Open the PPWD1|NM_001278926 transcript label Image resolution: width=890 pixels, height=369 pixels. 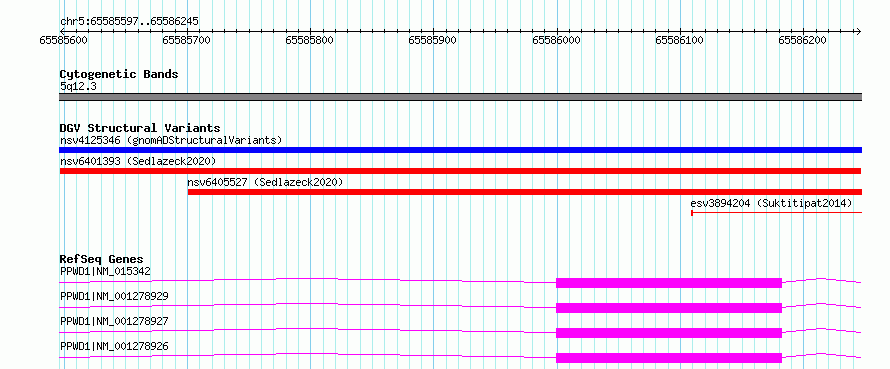click(114, 346)
